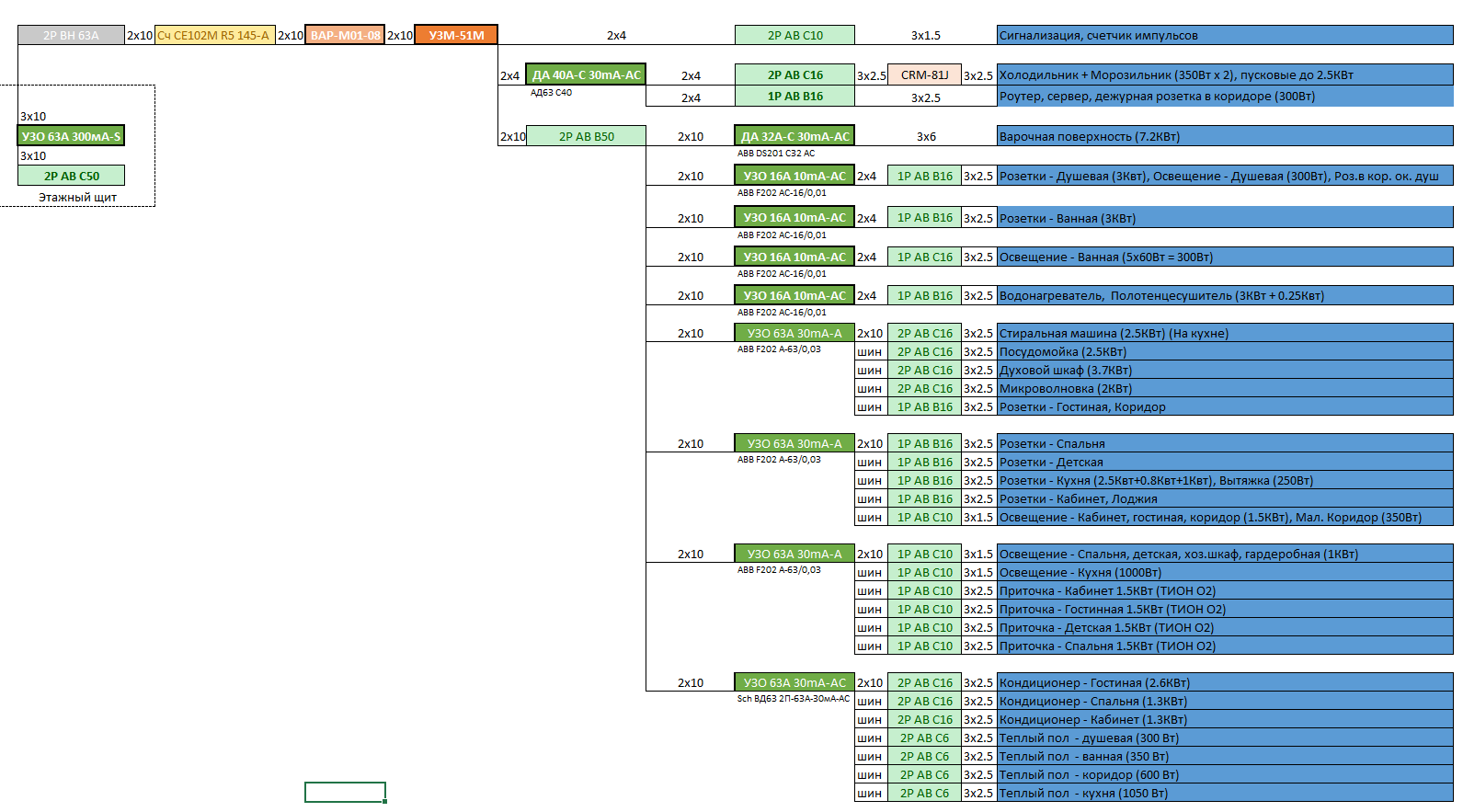
Task: Click 1P AB B16 in Водонагреватель row
Action: click(x=924, y=295)
